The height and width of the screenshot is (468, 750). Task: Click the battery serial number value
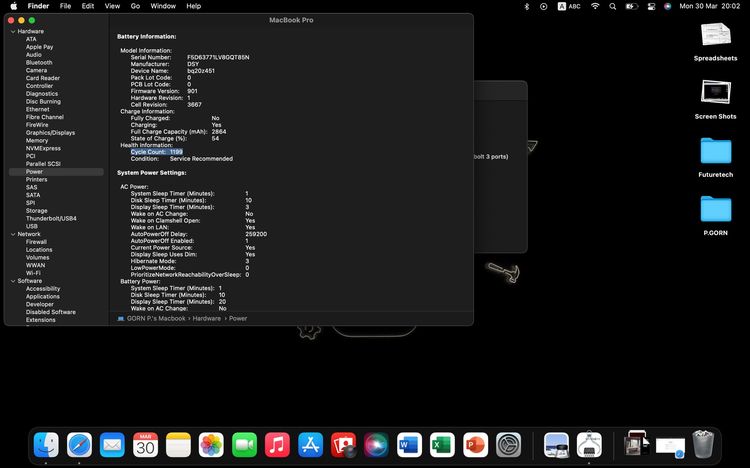(218, 57)
